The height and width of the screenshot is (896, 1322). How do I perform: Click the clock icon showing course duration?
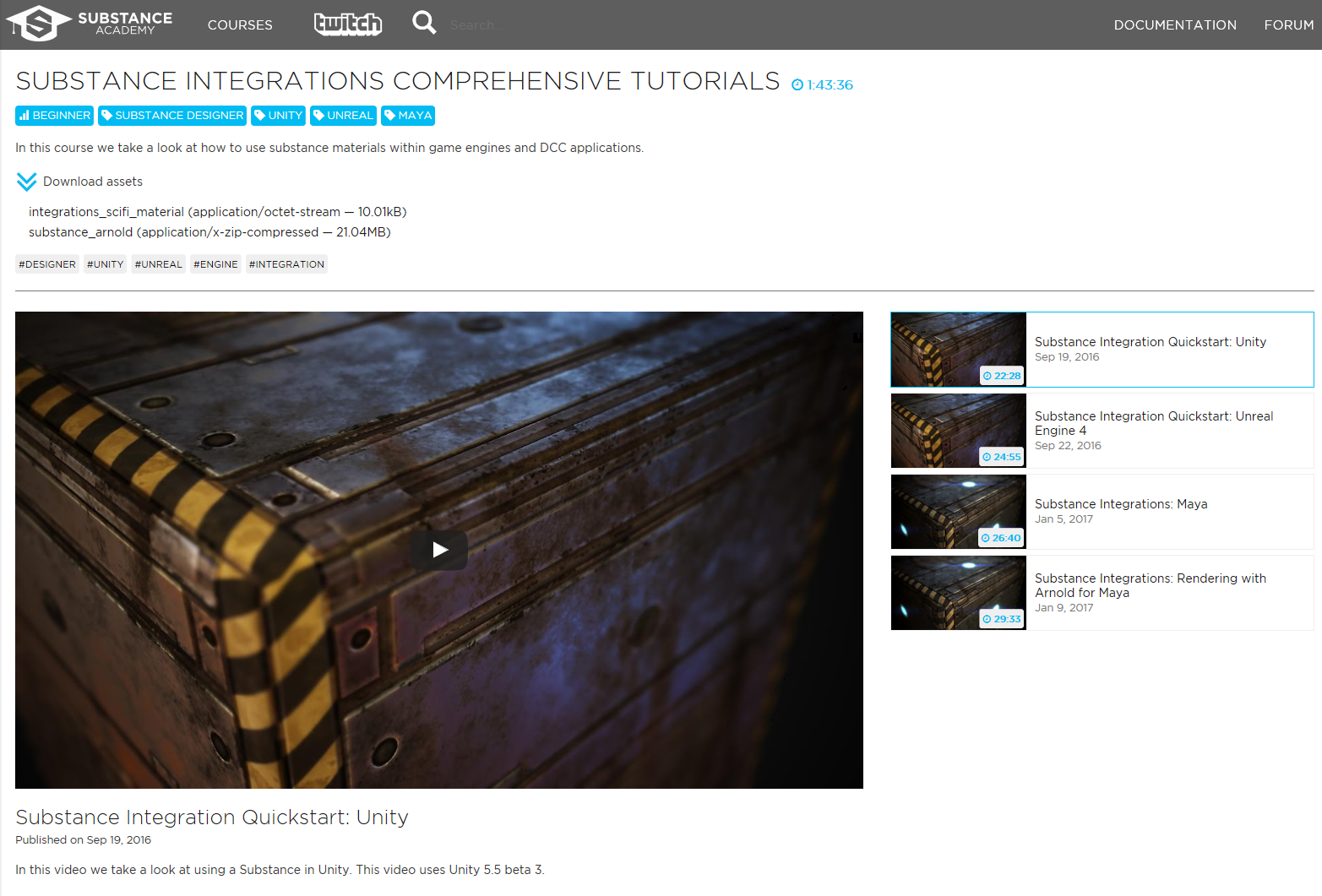coord(795,84)
